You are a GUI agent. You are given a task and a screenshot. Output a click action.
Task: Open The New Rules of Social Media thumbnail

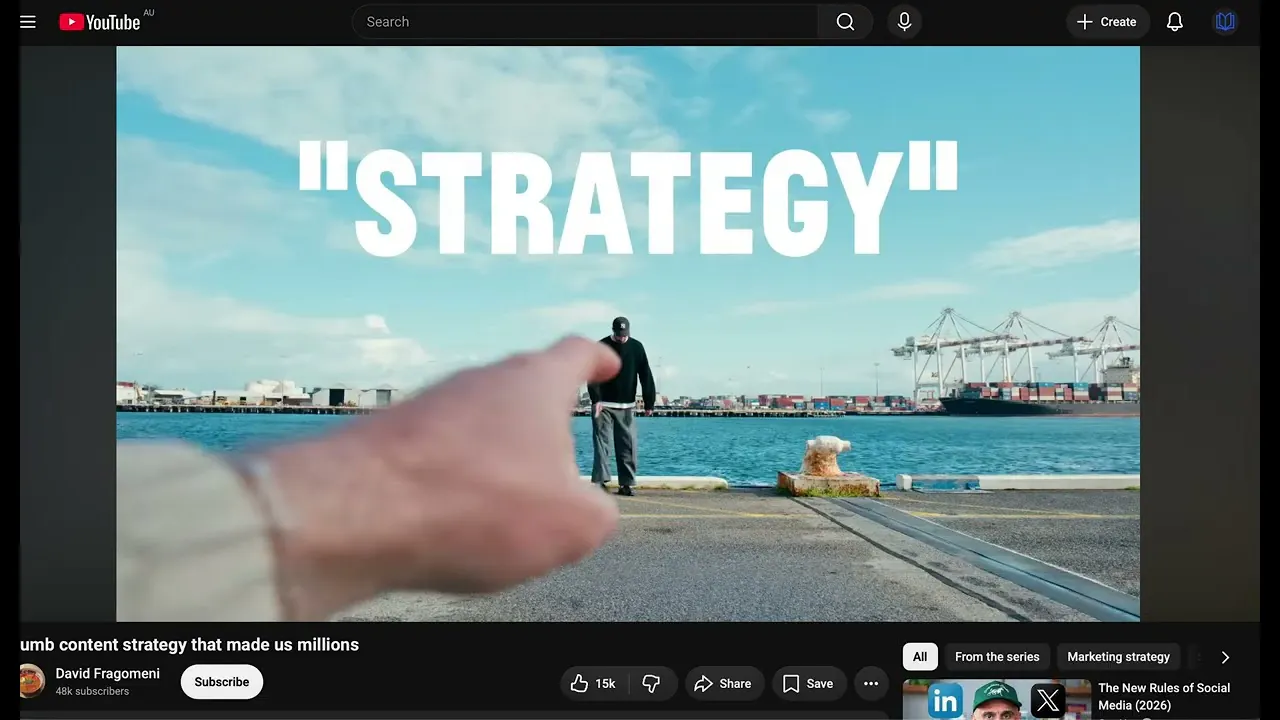coord(997,700)
